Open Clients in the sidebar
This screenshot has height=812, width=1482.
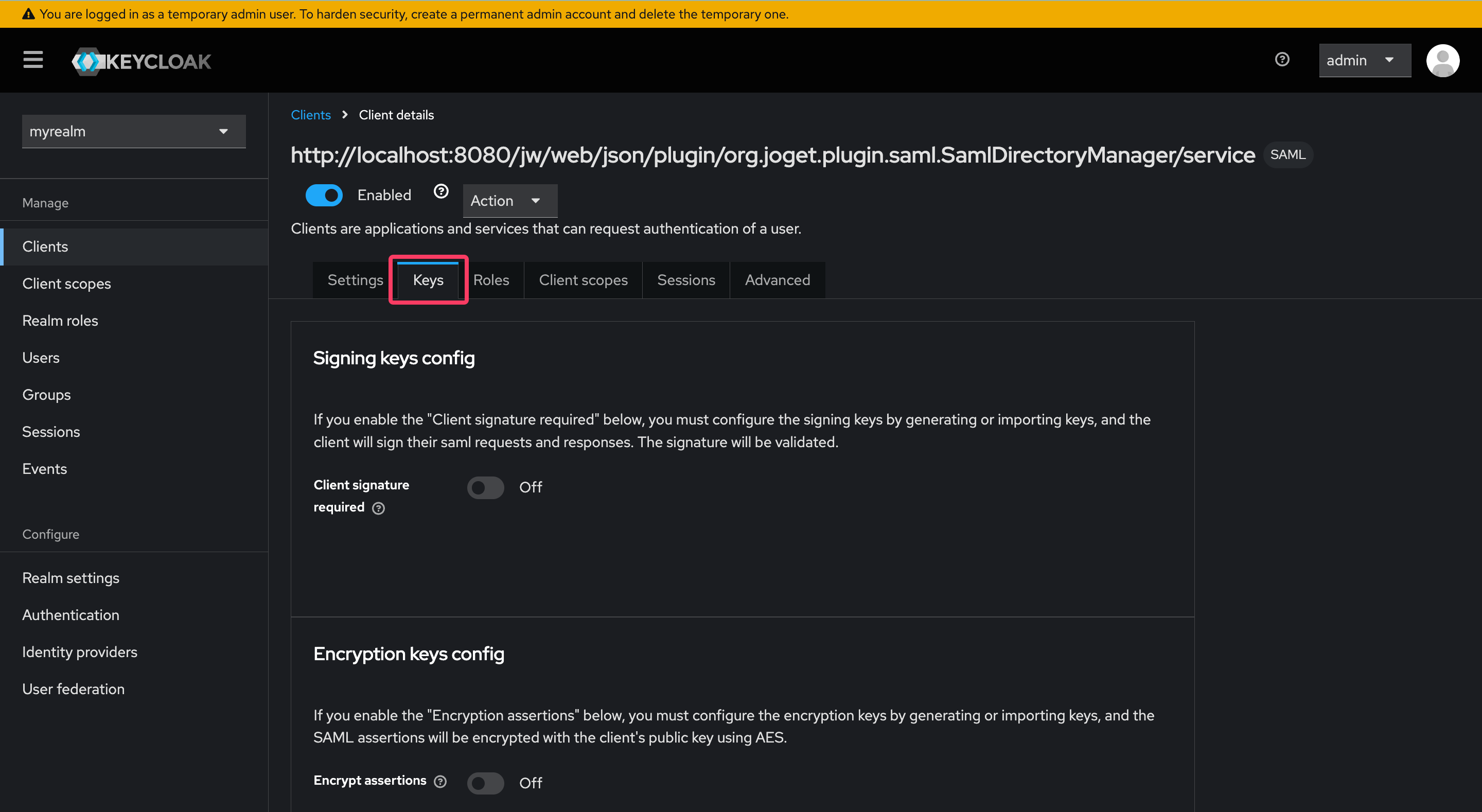point(134,247)
